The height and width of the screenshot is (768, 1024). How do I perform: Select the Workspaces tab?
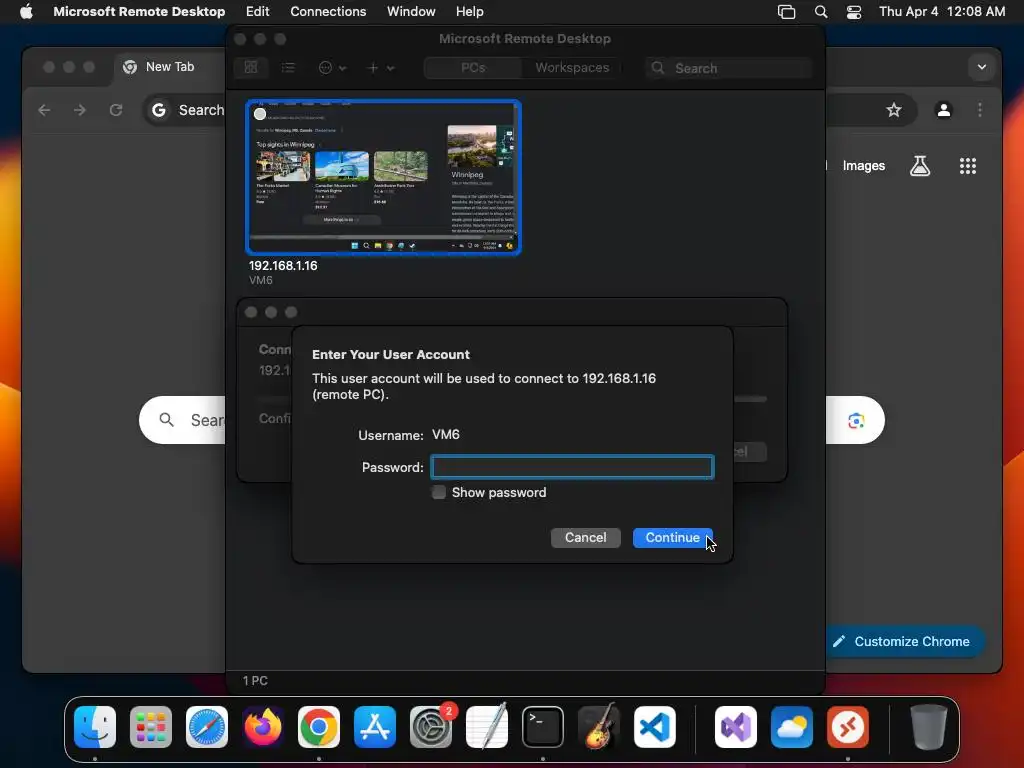click(572, 68)
